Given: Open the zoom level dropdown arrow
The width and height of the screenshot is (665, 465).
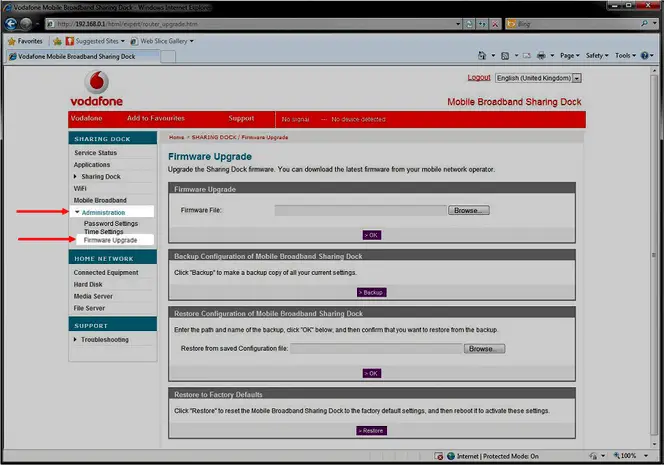Looking at the screenshot, I should coord(646,456).
